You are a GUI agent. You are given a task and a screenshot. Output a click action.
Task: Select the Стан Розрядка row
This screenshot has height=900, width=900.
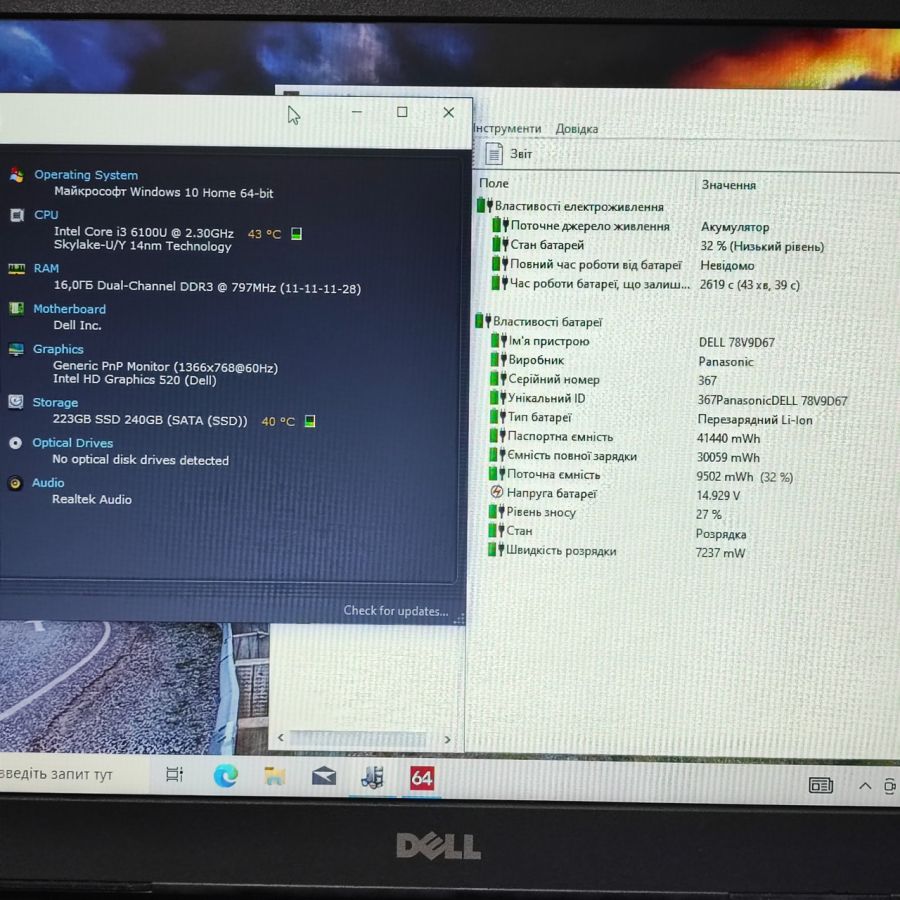point(618,532)
